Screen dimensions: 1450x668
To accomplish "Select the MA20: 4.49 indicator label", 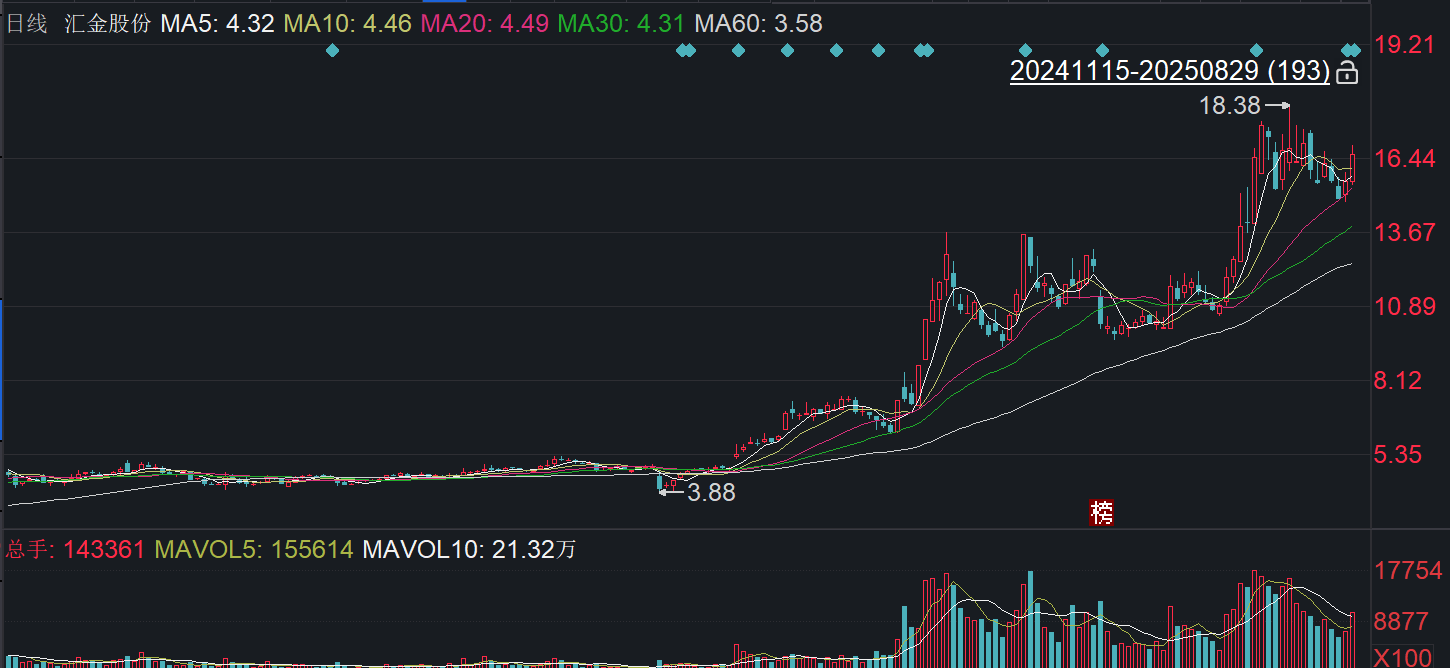I will click(485, 24).
